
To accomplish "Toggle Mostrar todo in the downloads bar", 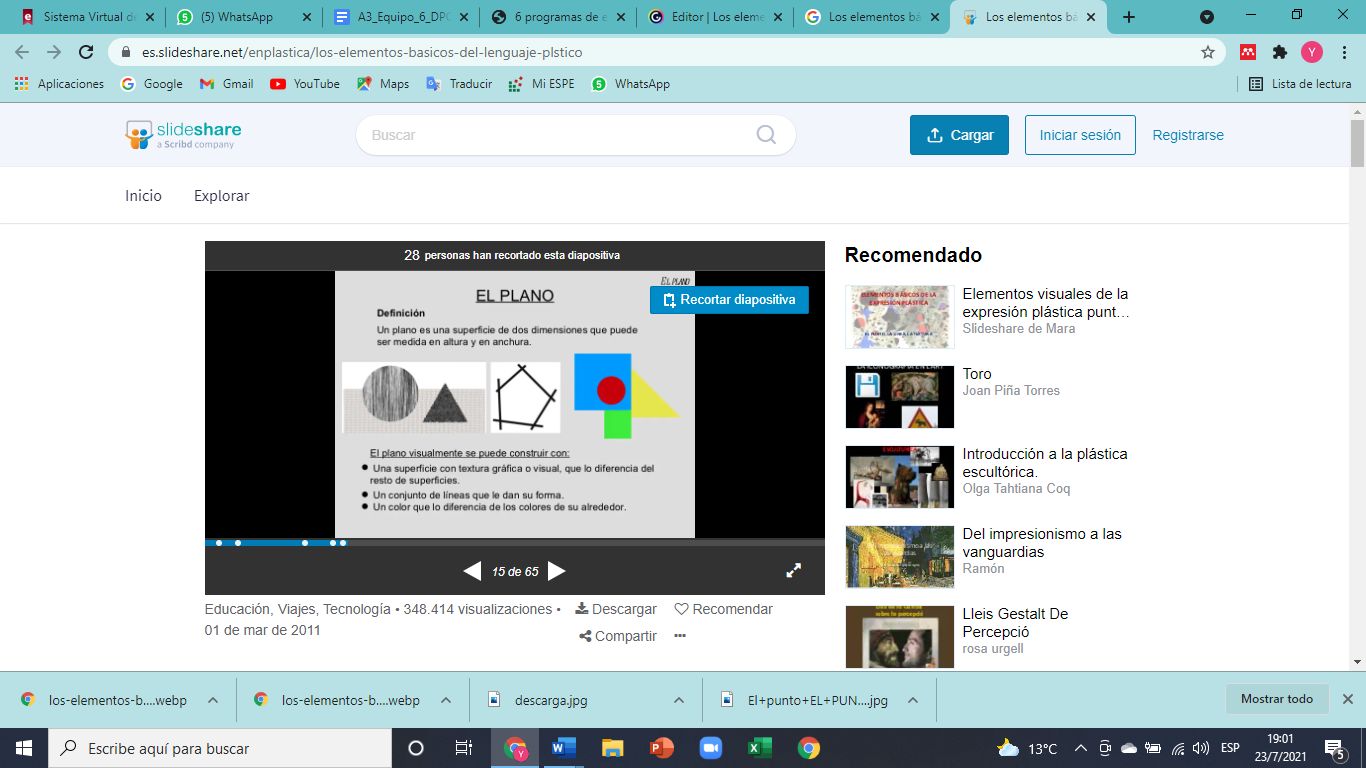I will [x=1277, y=699].
